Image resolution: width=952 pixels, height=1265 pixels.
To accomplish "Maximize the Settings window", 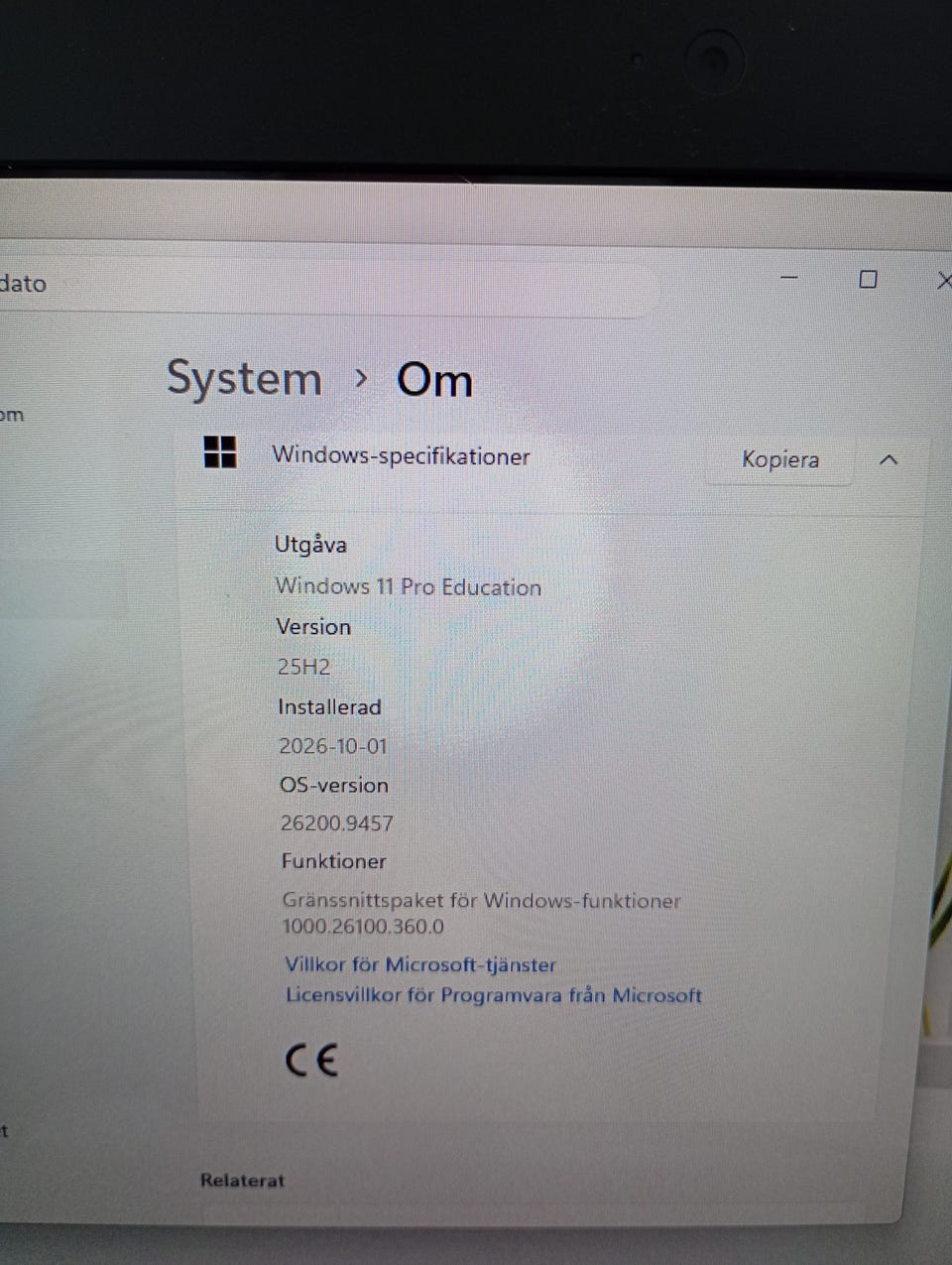I will click(x=868, y=280).
